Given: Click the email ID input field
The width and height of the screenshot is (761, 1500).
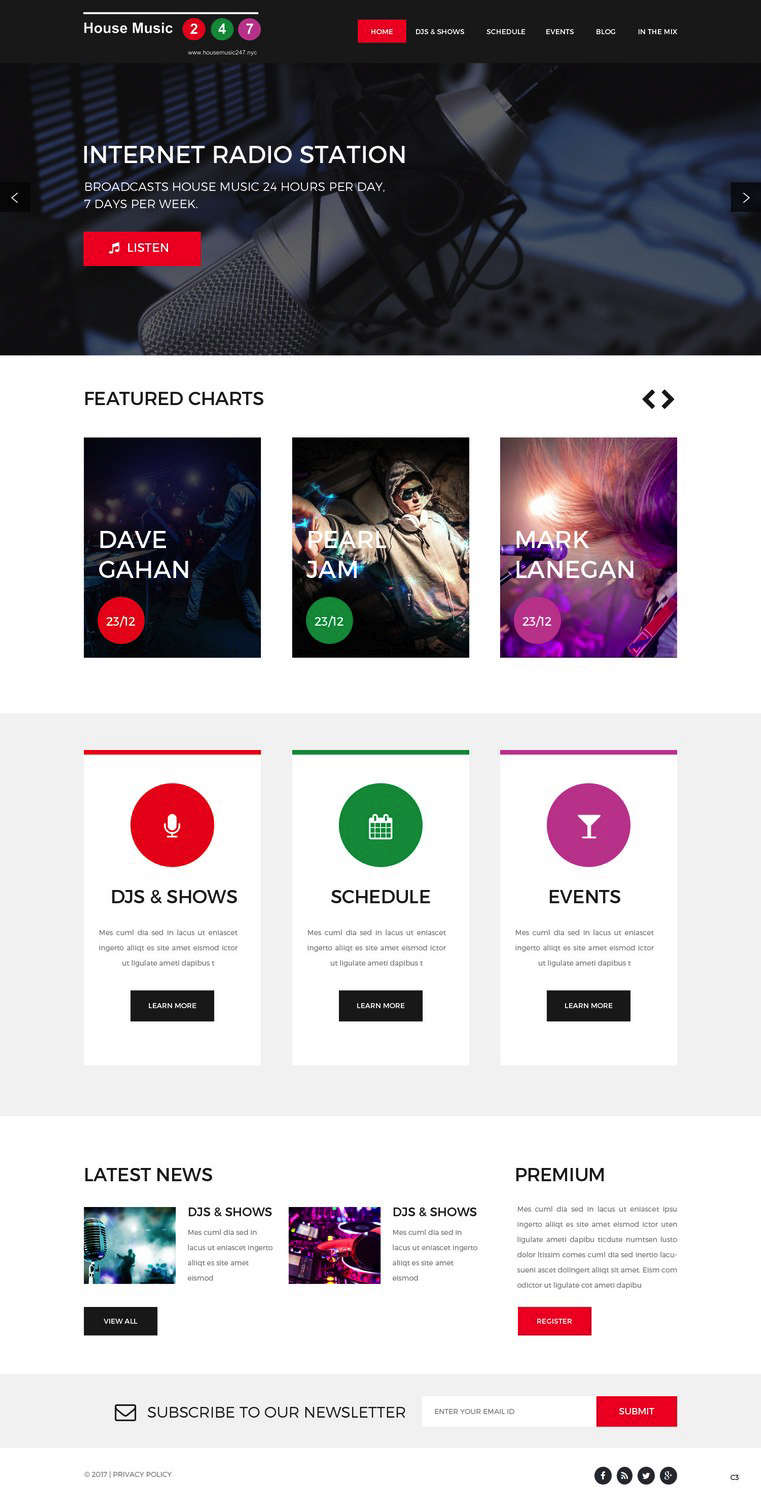Looking at the screenshot, I should coord(509,1411).
